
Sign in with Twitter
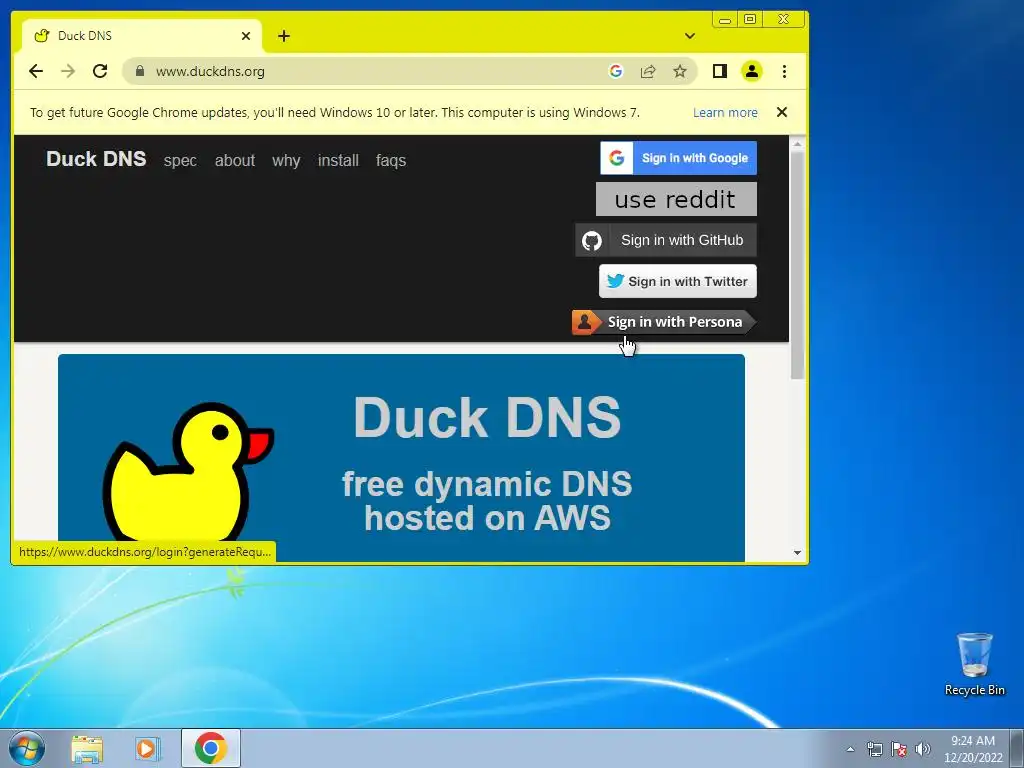click(x=678, y=281)
